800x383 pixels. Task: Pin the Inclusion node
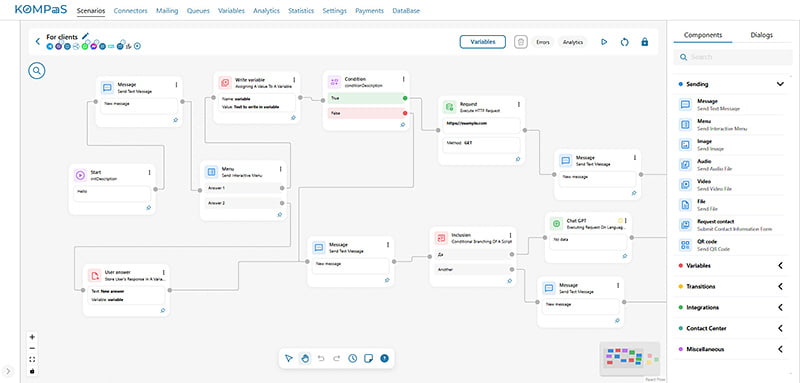[x=509, y=280]
